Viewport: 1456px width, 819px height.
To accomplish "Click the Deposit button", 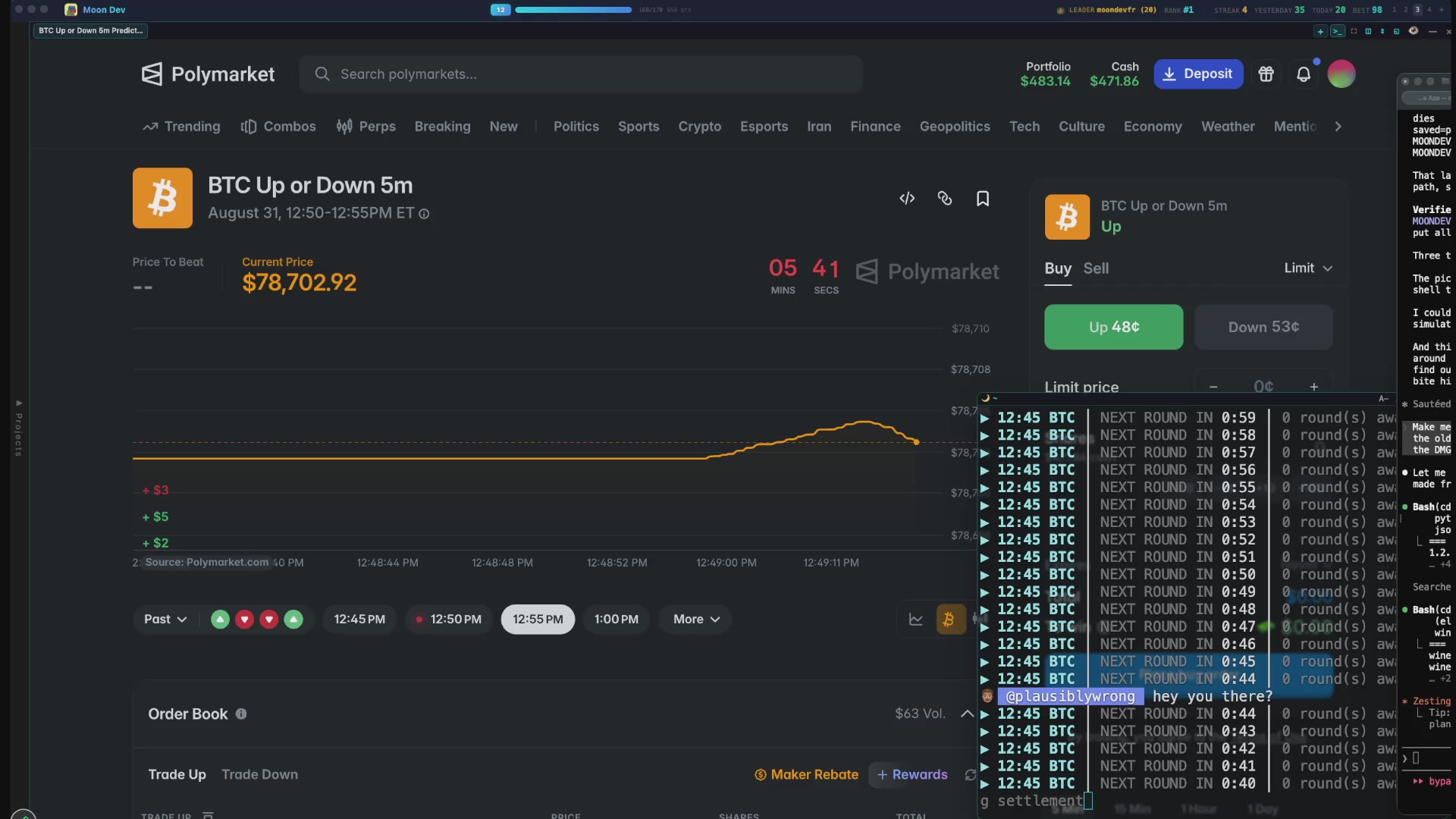I will [1198, 74].
